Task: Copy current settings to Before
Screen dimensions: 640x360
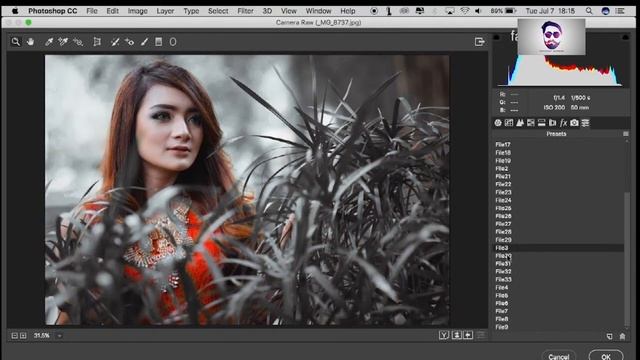Action: pyautogui.click(x=468, y=335)
